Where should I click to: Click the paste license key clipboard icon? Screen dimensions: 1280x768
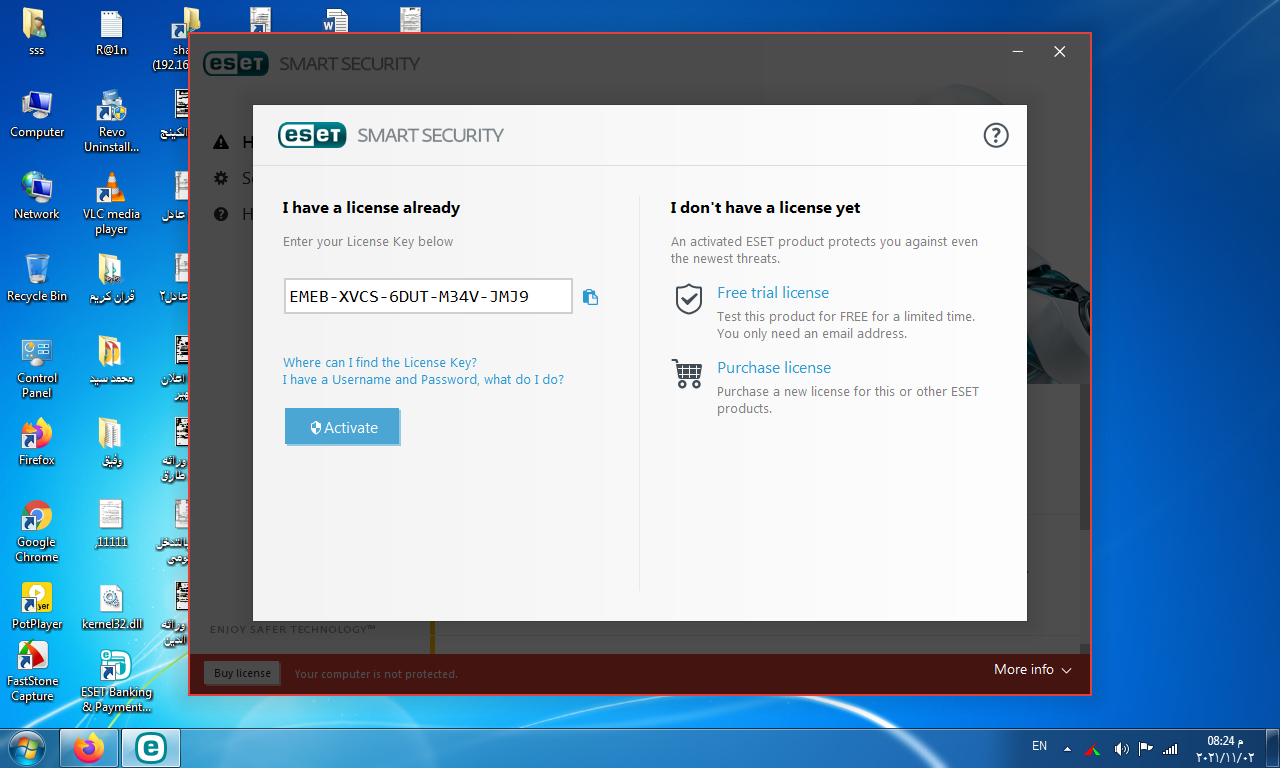coord(590,296)
